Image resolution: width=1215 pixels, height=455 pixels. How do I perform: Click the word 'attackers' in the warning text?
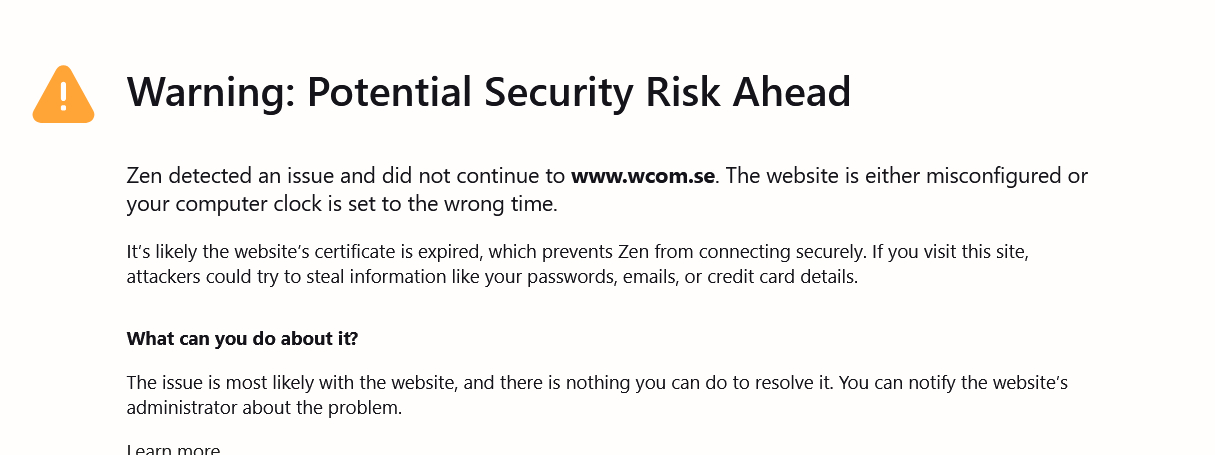(163, 277)
